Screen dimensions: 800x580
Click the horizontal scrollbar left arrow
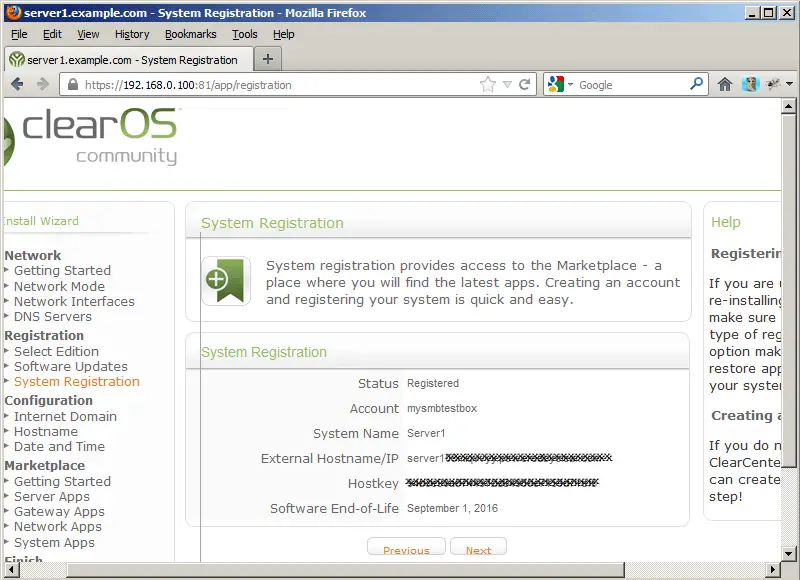coord(11,569)
